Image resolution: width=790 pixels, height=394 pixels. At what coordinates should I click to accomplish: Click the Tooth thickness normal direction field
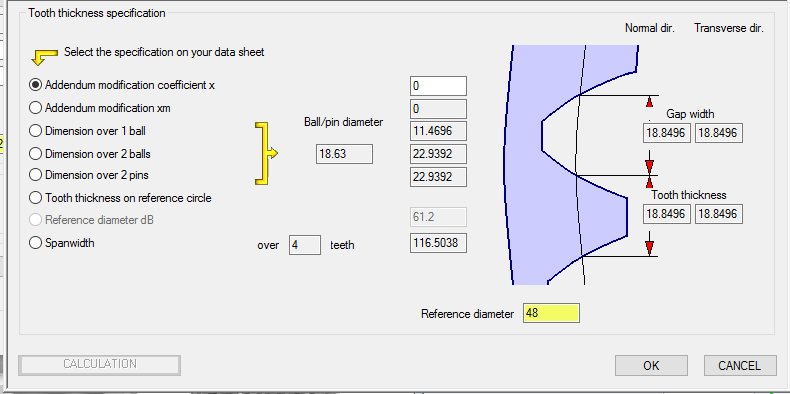tap(667, 214)
